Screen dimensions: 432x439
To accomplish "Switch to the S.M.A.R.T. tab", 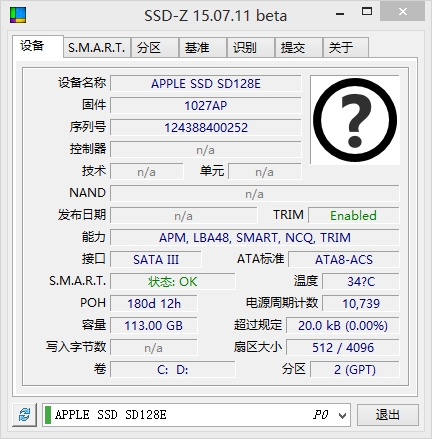I will coord(97,48).
